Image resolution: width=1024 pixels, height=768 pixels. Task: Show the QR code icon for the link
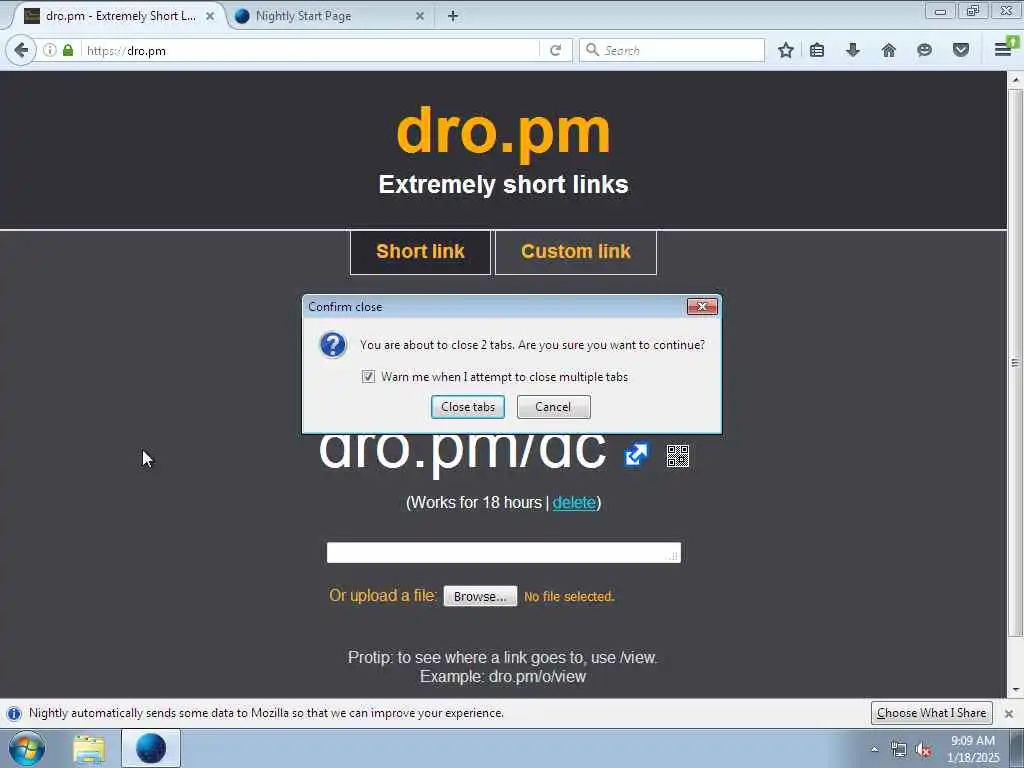(x=678, y=456)
